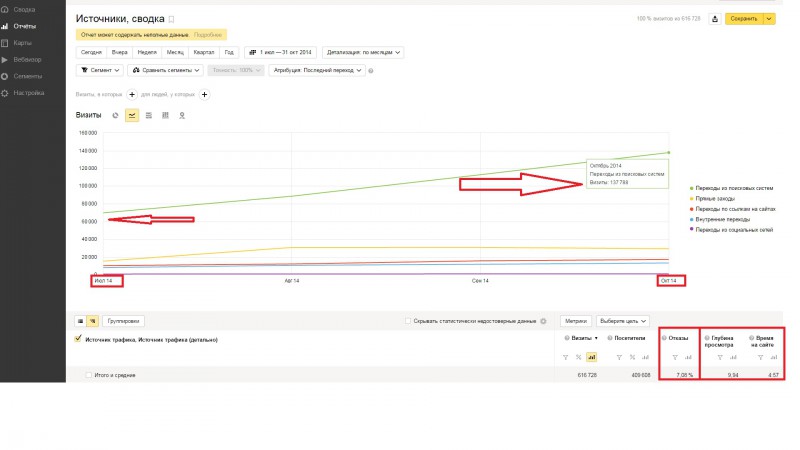Toggle the green Переходы из поисковых систем legend

(732, 188)
